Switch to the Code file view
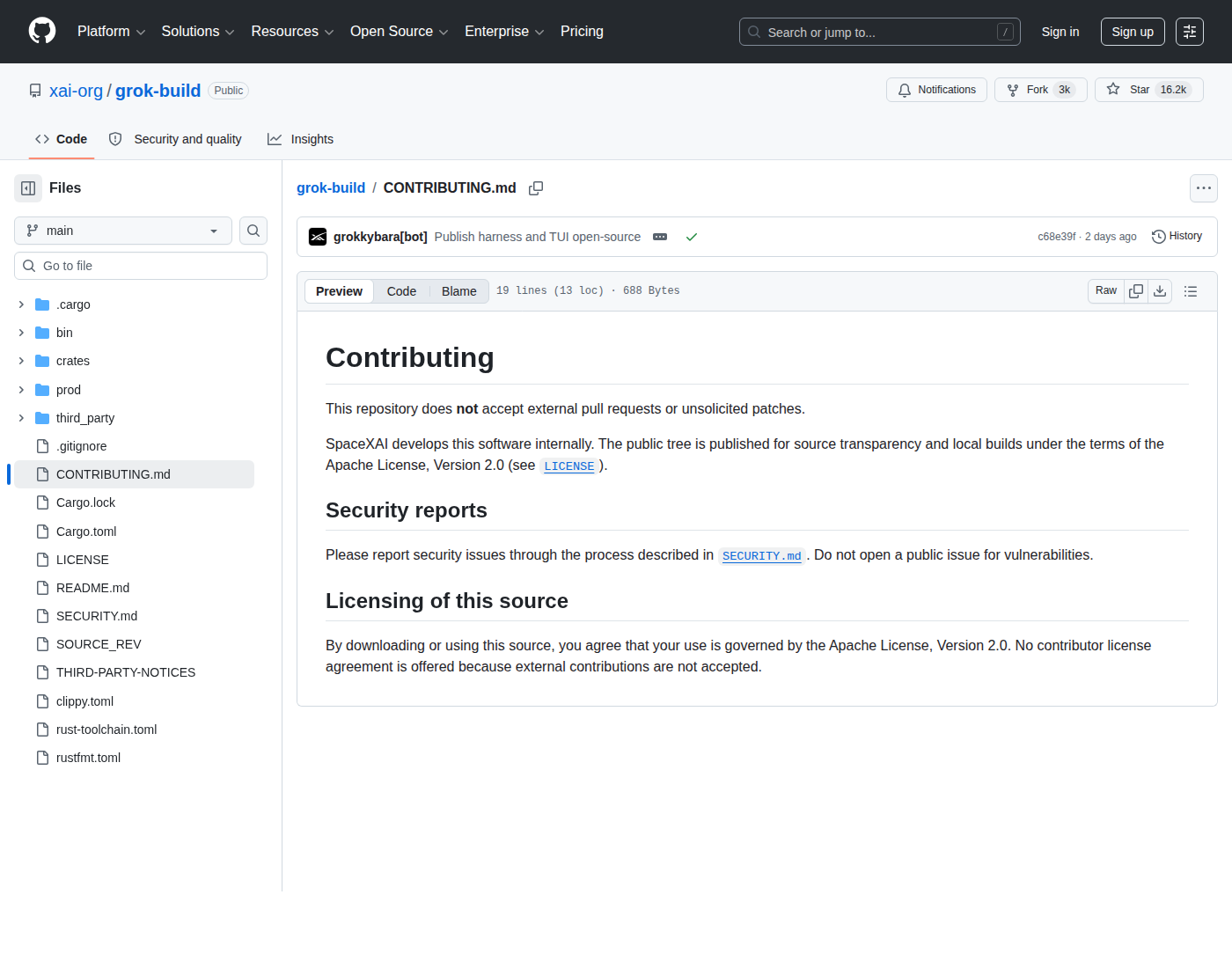The image size is (1232, 968). click(x=401, y=291)
